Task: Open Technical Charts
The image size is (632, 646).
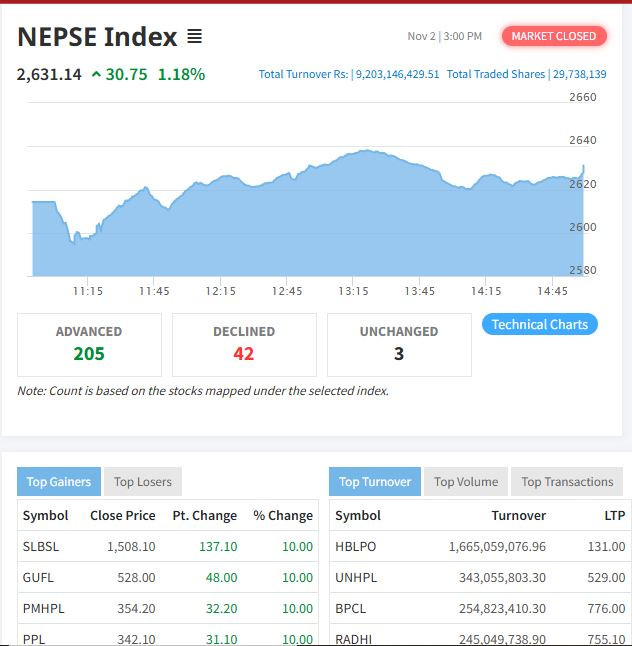Action: [x=539, y=324]
